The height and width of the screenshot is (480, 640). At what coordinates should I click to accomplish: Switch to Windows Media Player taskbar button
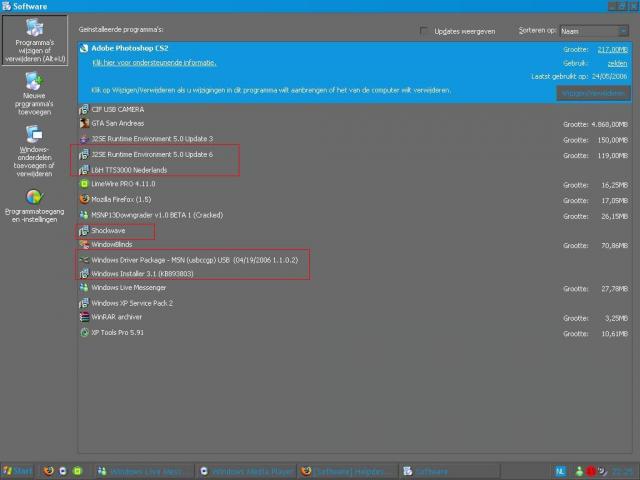click(247, 471)
